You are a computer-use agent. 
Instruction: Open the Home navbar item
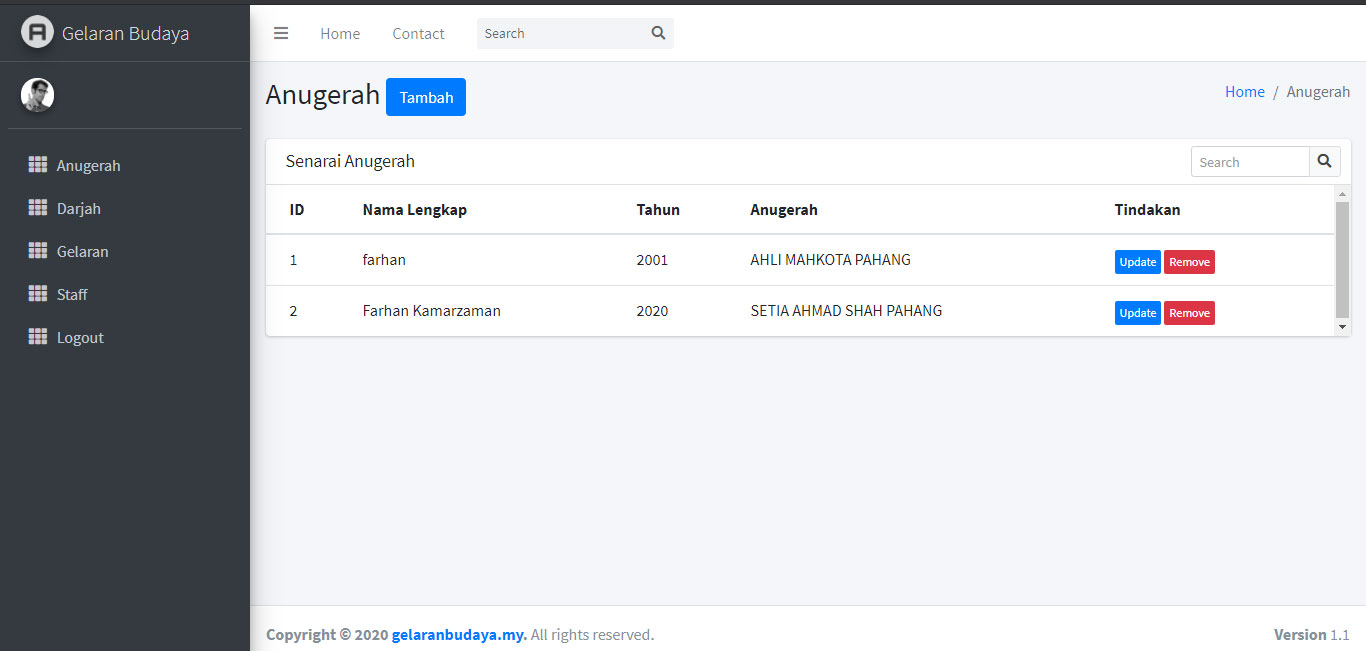click(x=340, y=33)
